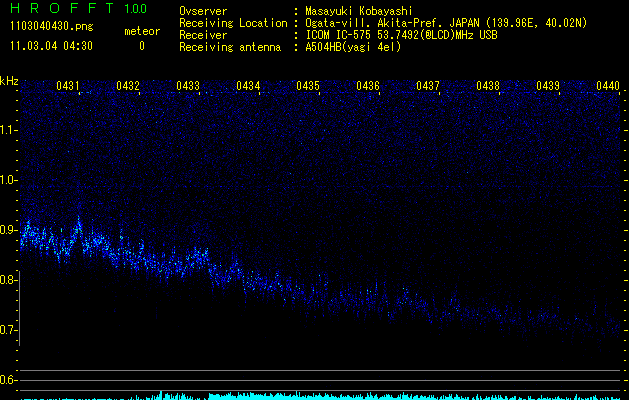Click the kHz axis unit label
Screen dimensions: 629x400
point(10,80)
